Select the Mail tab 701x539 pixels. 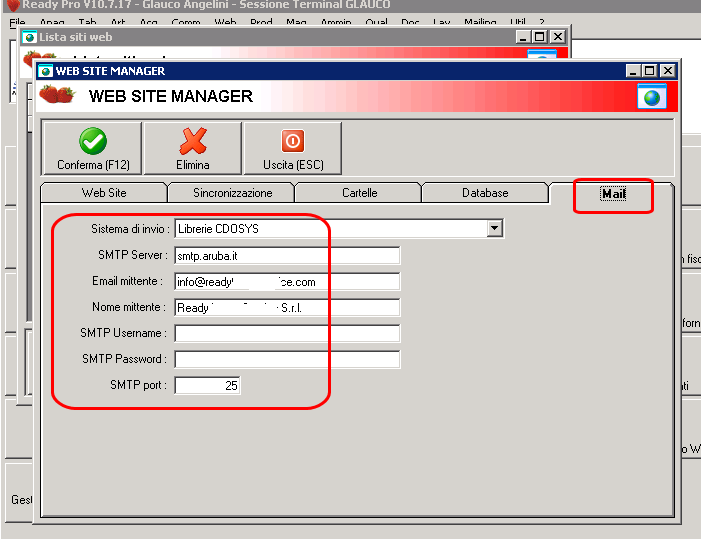click(x=613, y=194)
